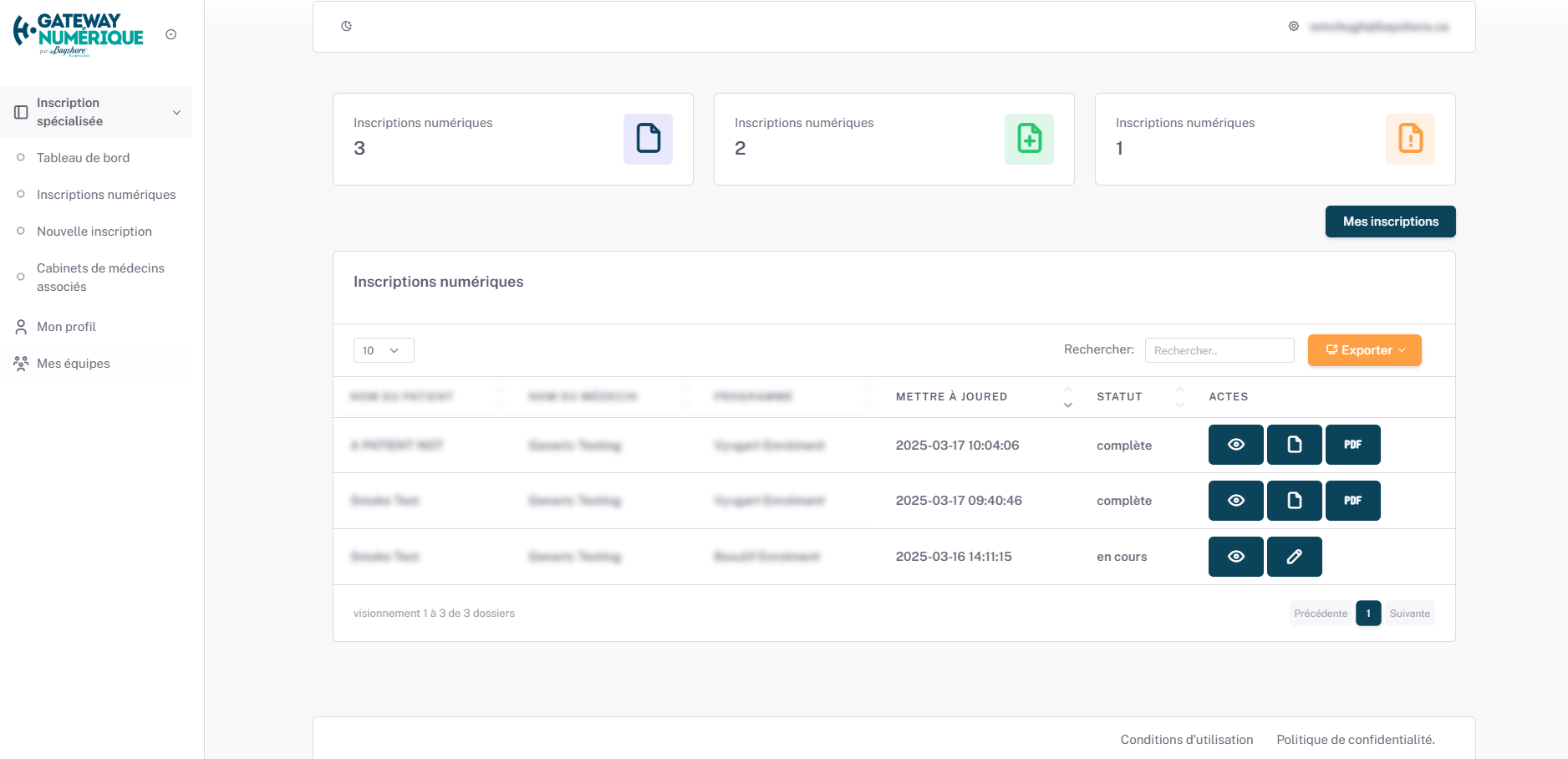Image resolution: width=1568 pixels, height=759 pixels.
Task: Click the 'visionnement 1 à 3 de 3 dossiers' text
Action: point(434,614)
